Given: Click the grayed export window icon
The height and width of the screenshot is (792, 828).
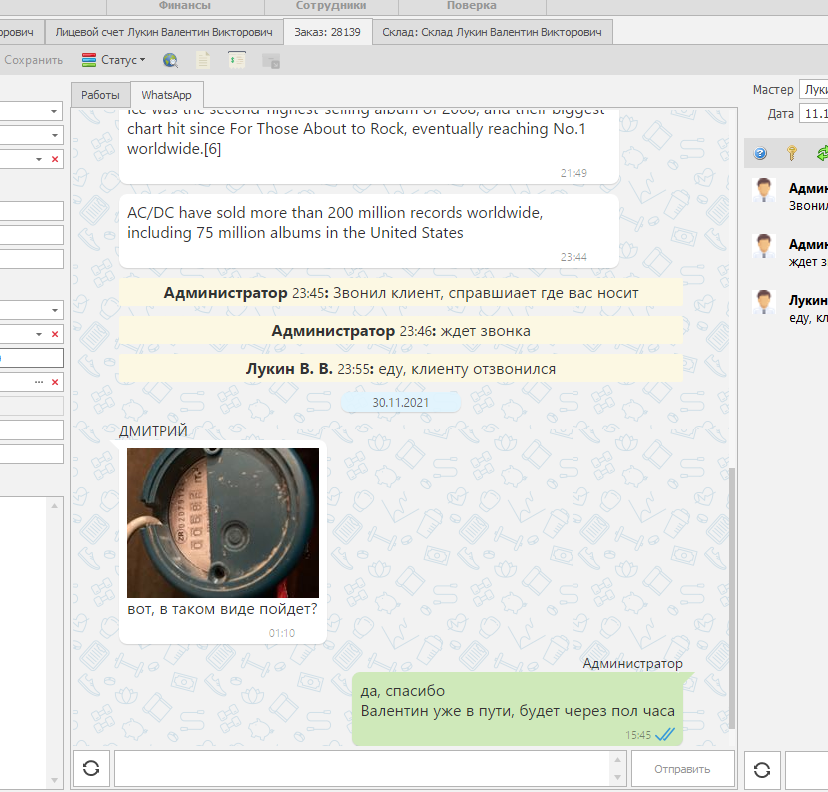Looking at the screenshot, I should (271, 61).
